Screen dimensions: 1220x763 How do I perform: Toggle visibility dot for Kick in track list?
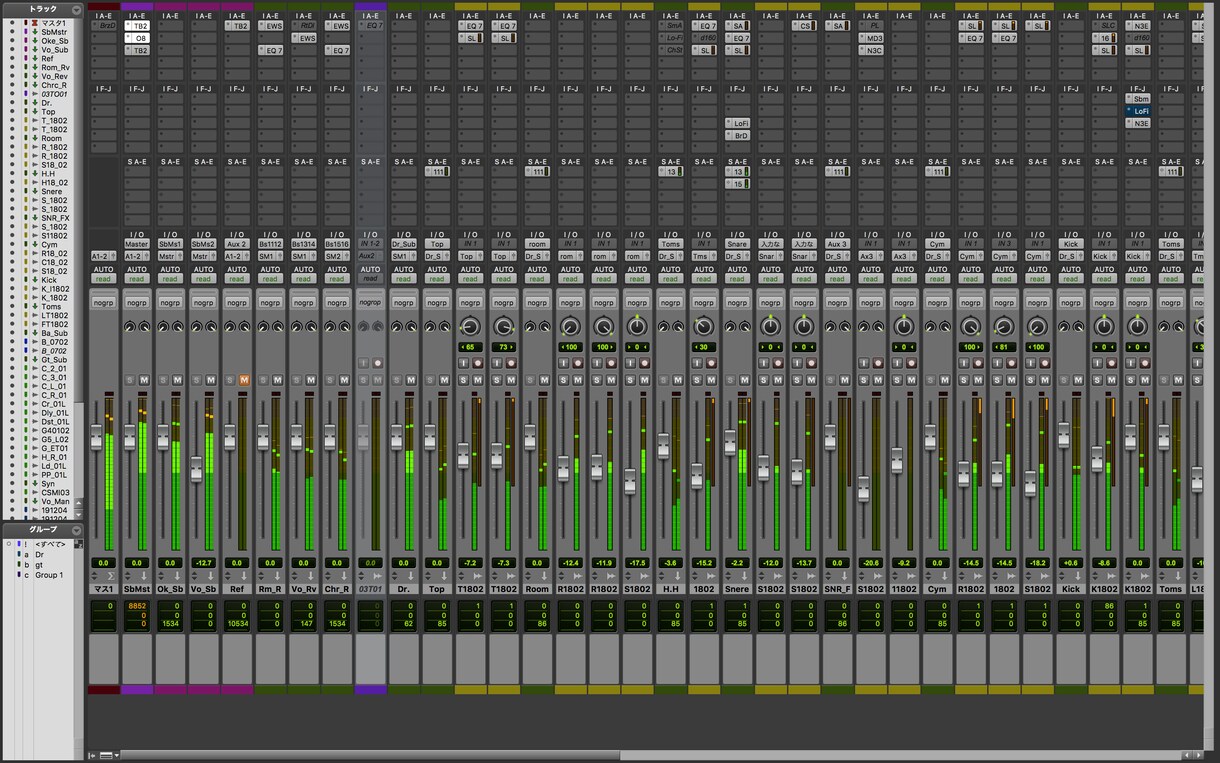pos(12,280)
